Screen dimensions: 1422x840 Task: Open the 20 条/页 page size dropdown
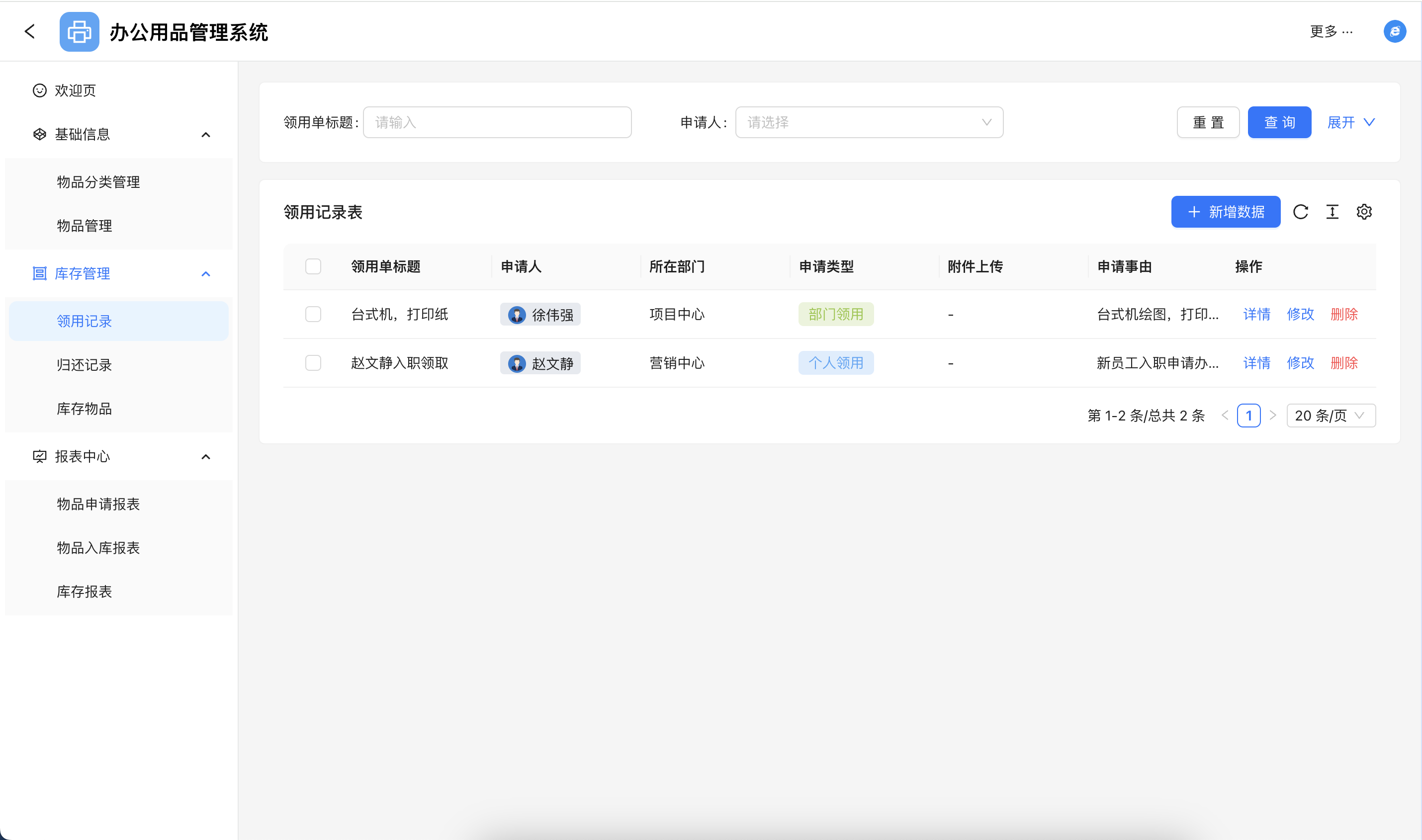tap(1331, 416)
